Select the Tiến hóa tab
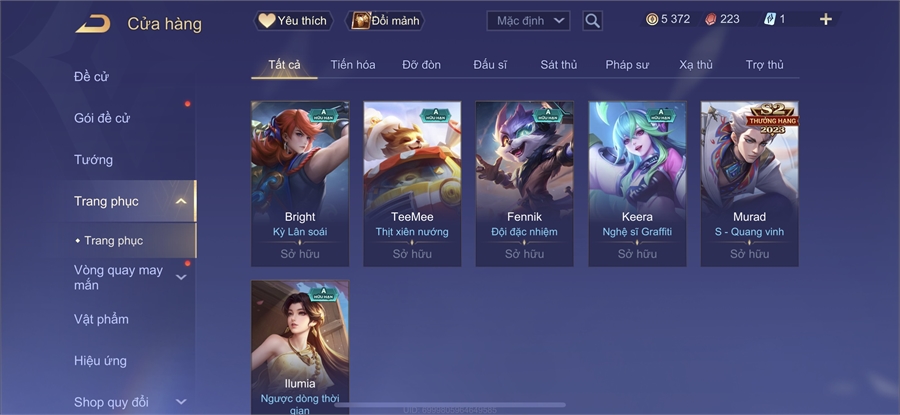This screenshot has width=900, height=415. (x=353, y=65)
